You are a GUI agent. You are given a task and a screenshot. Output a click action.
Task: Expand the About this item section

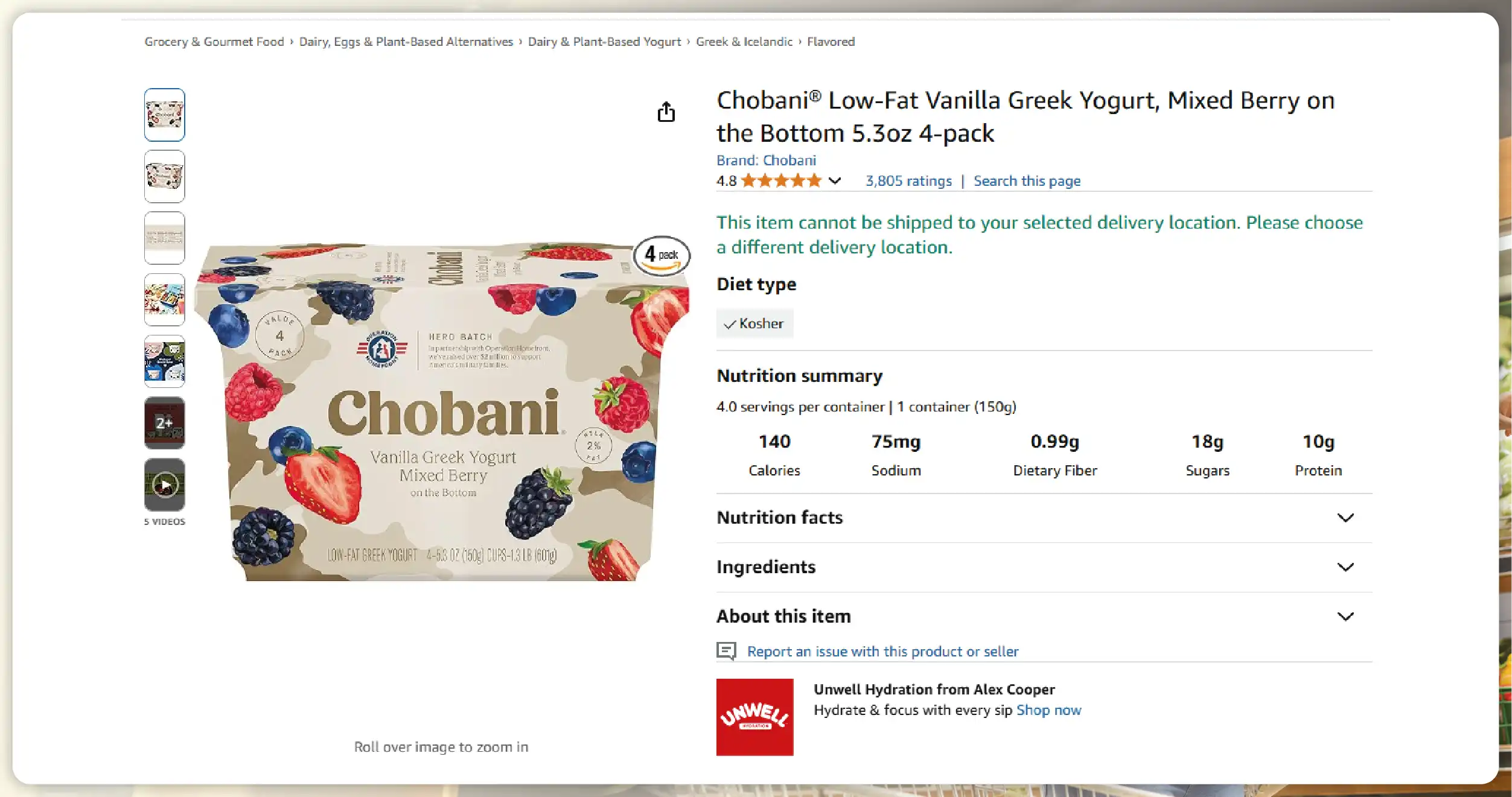pyautogui.click(x=1345, y=617)
